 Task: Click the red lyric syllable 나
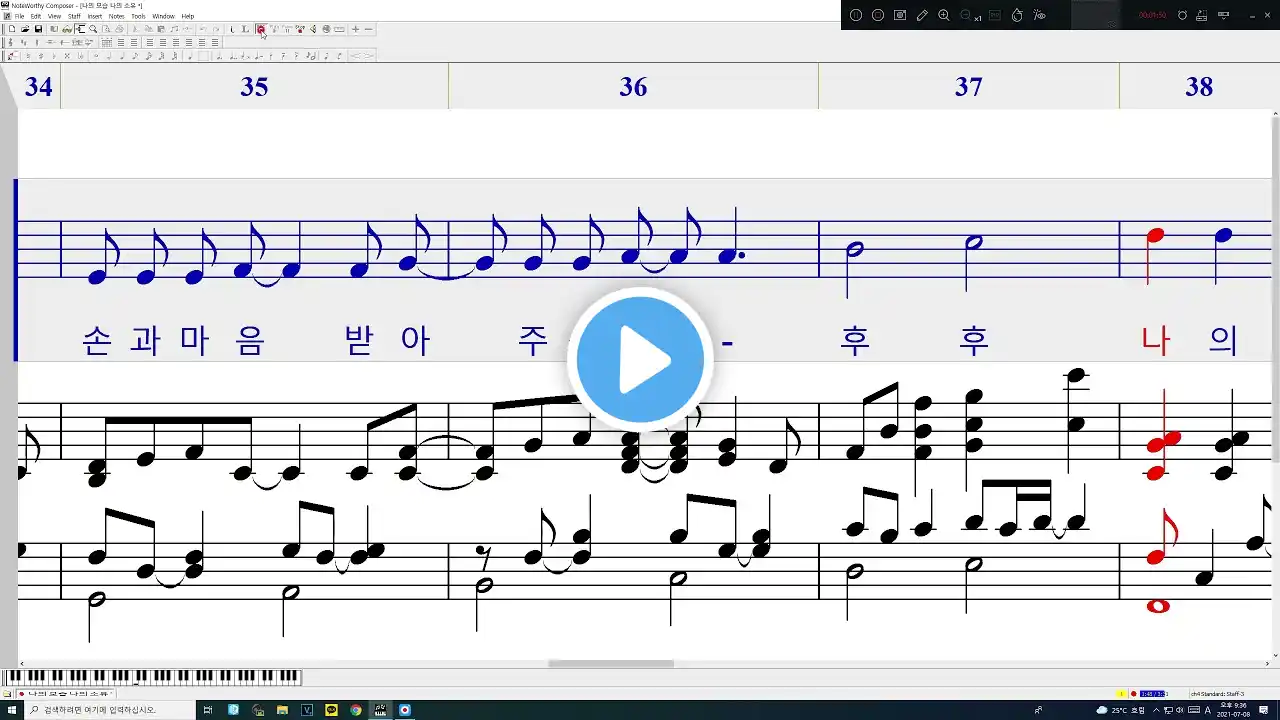[1155, 341]
